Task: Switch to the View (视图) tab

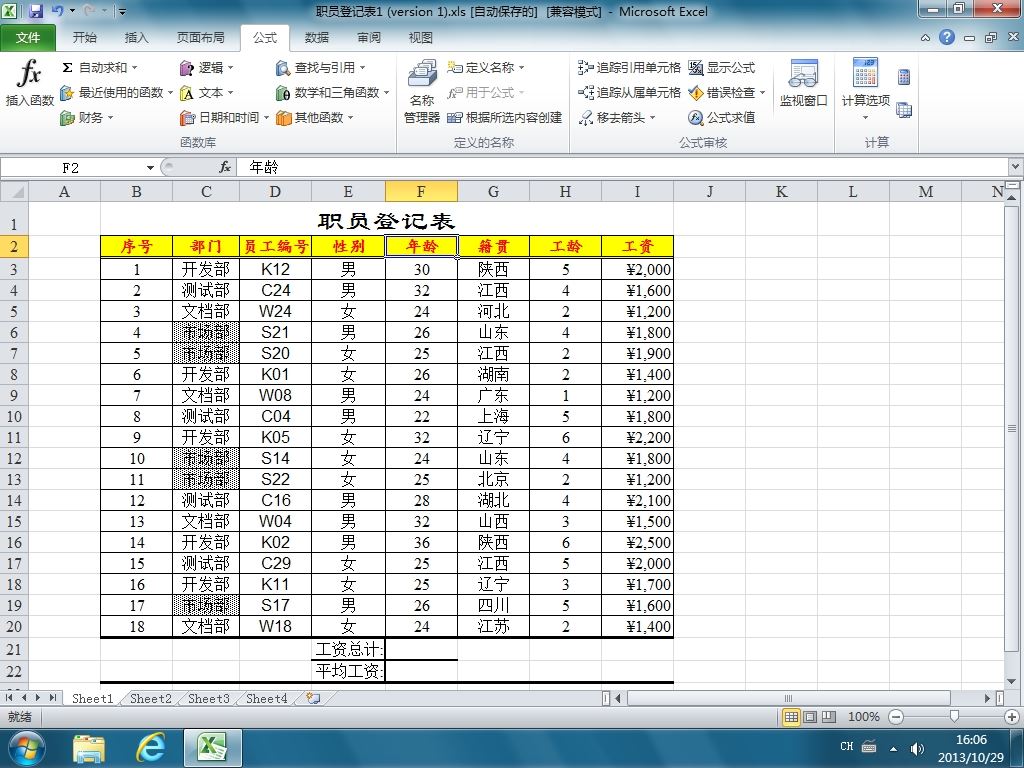Action: [420, 38]
